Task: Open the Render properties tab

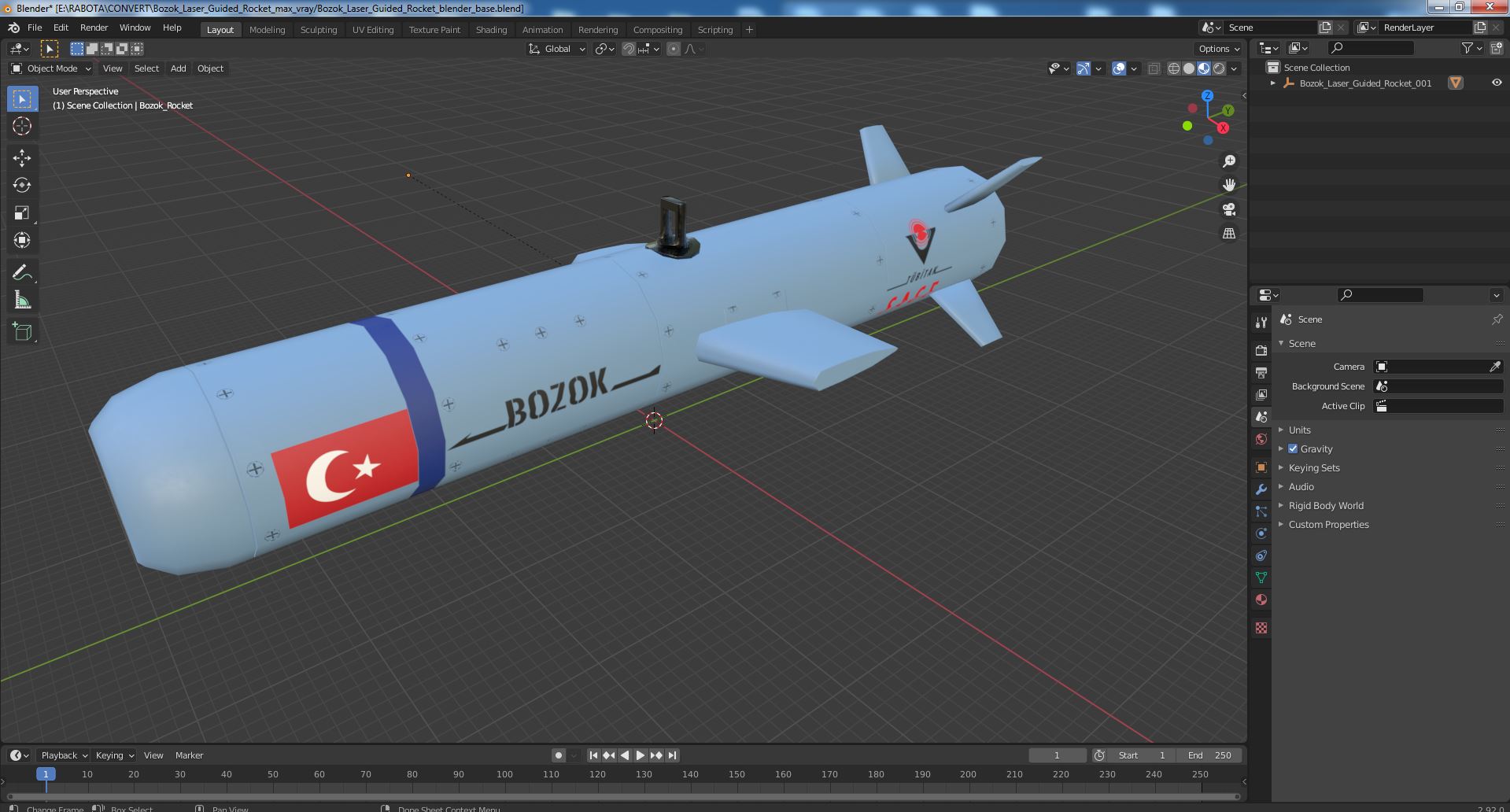Action: click(x=1261, y=350)
